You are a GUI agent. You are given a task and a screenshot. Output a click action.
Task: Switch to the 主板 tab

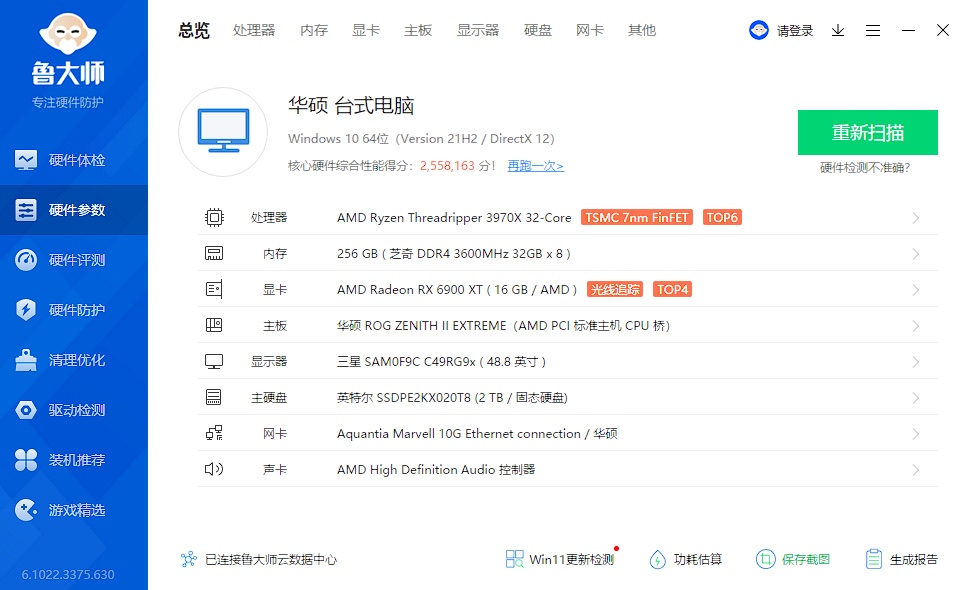pyautogui.click(x=418, y=30)
